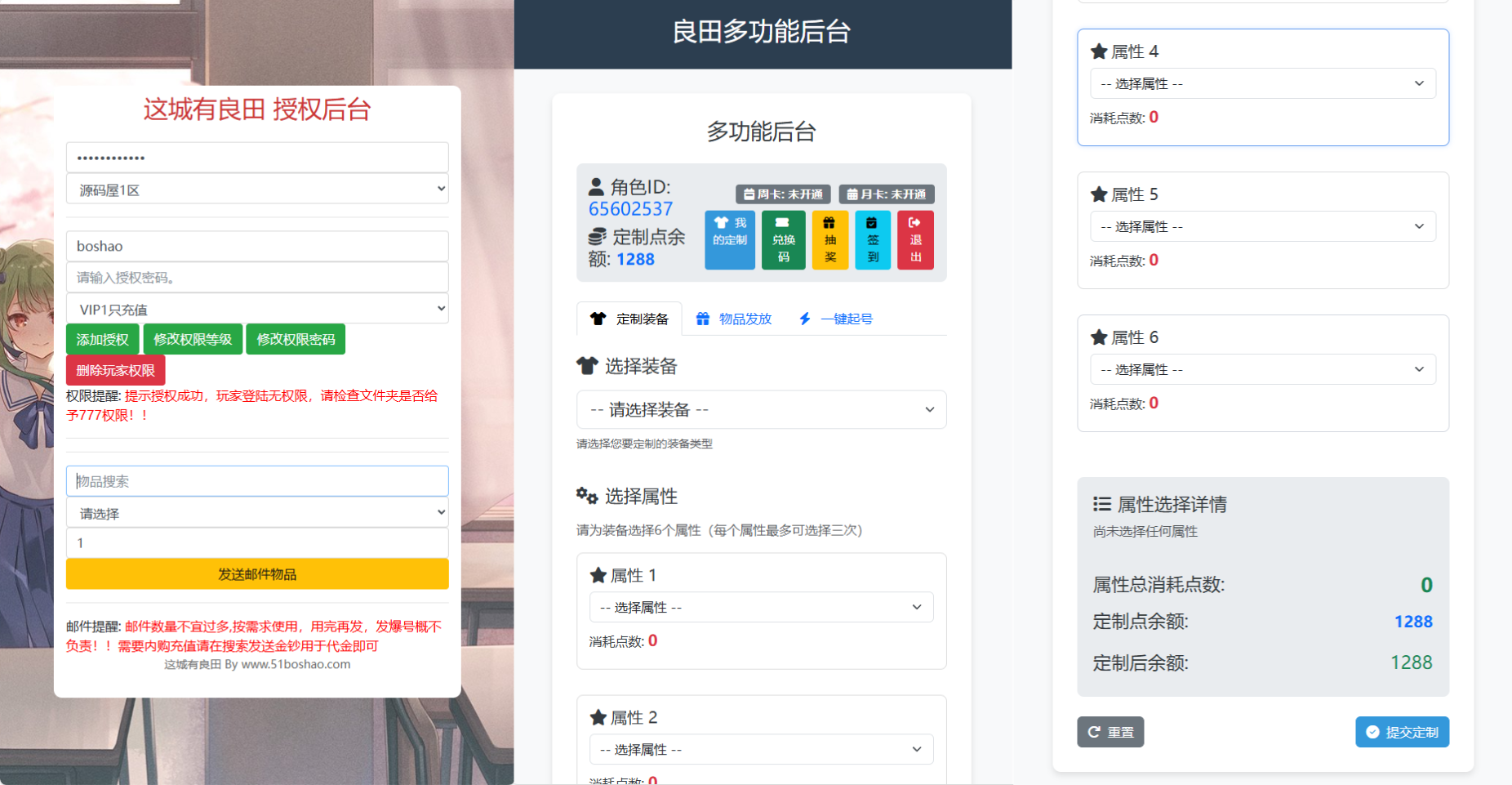This screenshot has height=785, width=1512.
Task: Switch to the 物品发放 tab
Action: [734, 319]
